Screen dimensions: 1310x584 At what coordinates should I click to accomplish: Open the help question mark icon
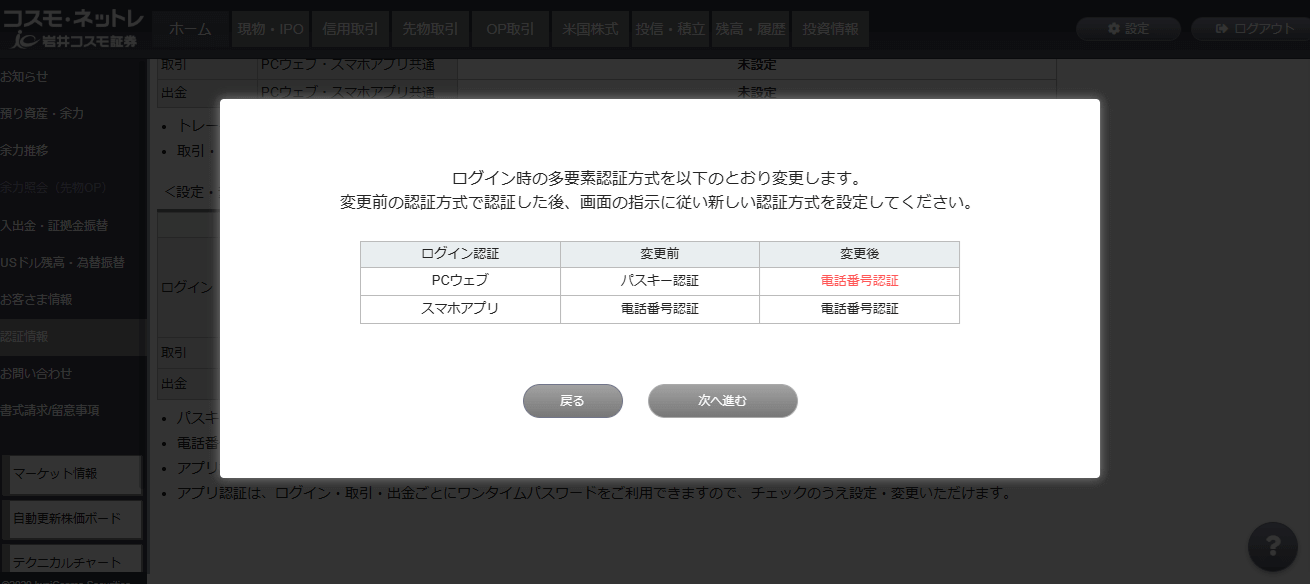pyautogui.click(x=1272, y=546)
